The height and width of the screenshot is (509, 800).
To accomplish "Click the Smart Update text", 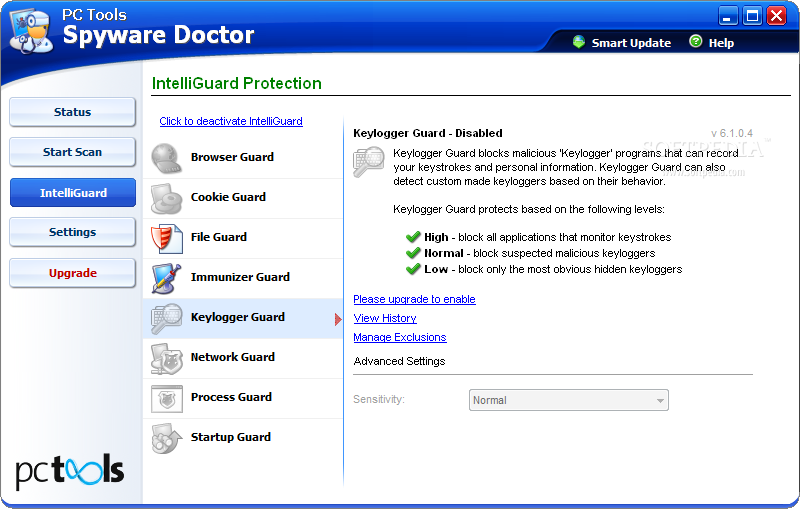I will 631,43.
